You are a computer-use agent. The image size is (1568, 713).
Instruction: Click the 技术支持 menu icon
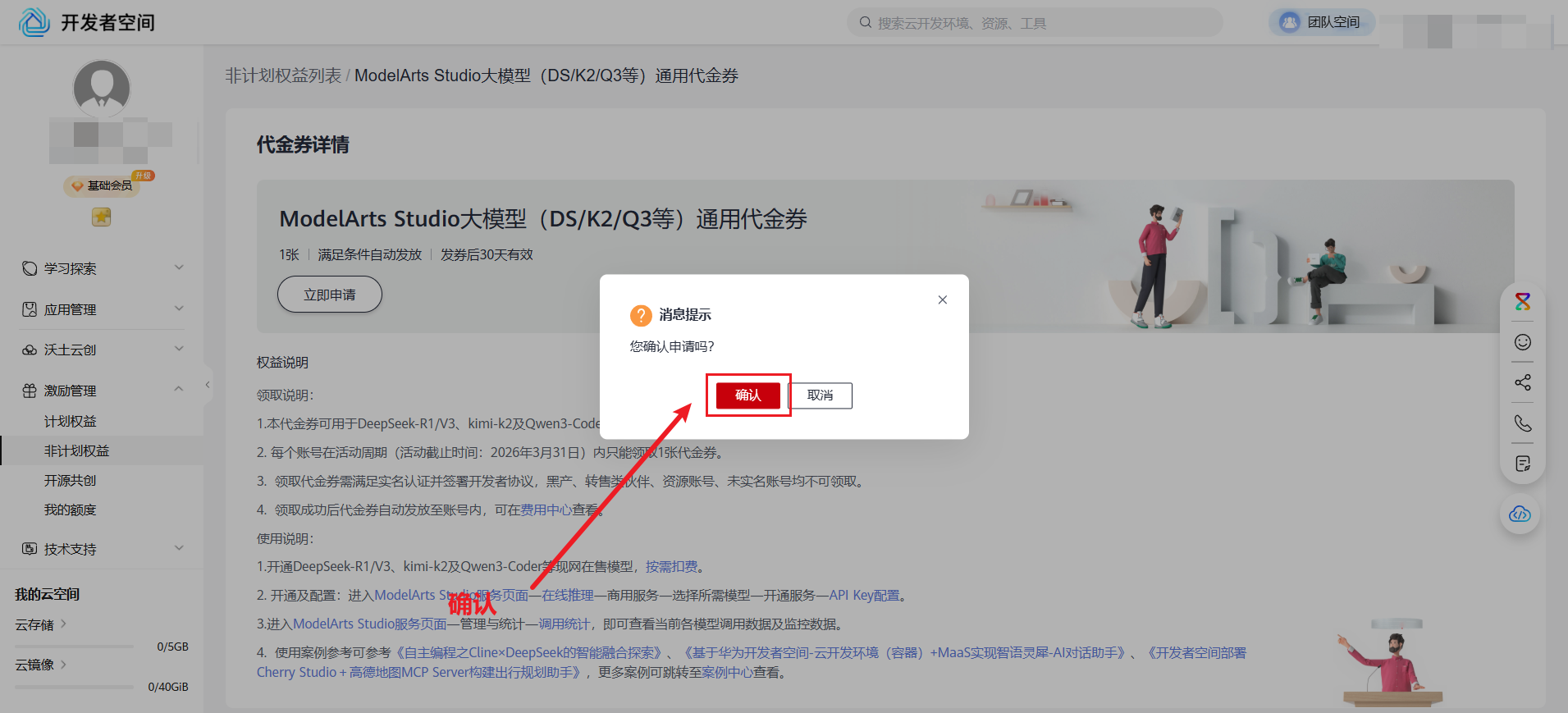pyautogui.click(x=30, y=549)
